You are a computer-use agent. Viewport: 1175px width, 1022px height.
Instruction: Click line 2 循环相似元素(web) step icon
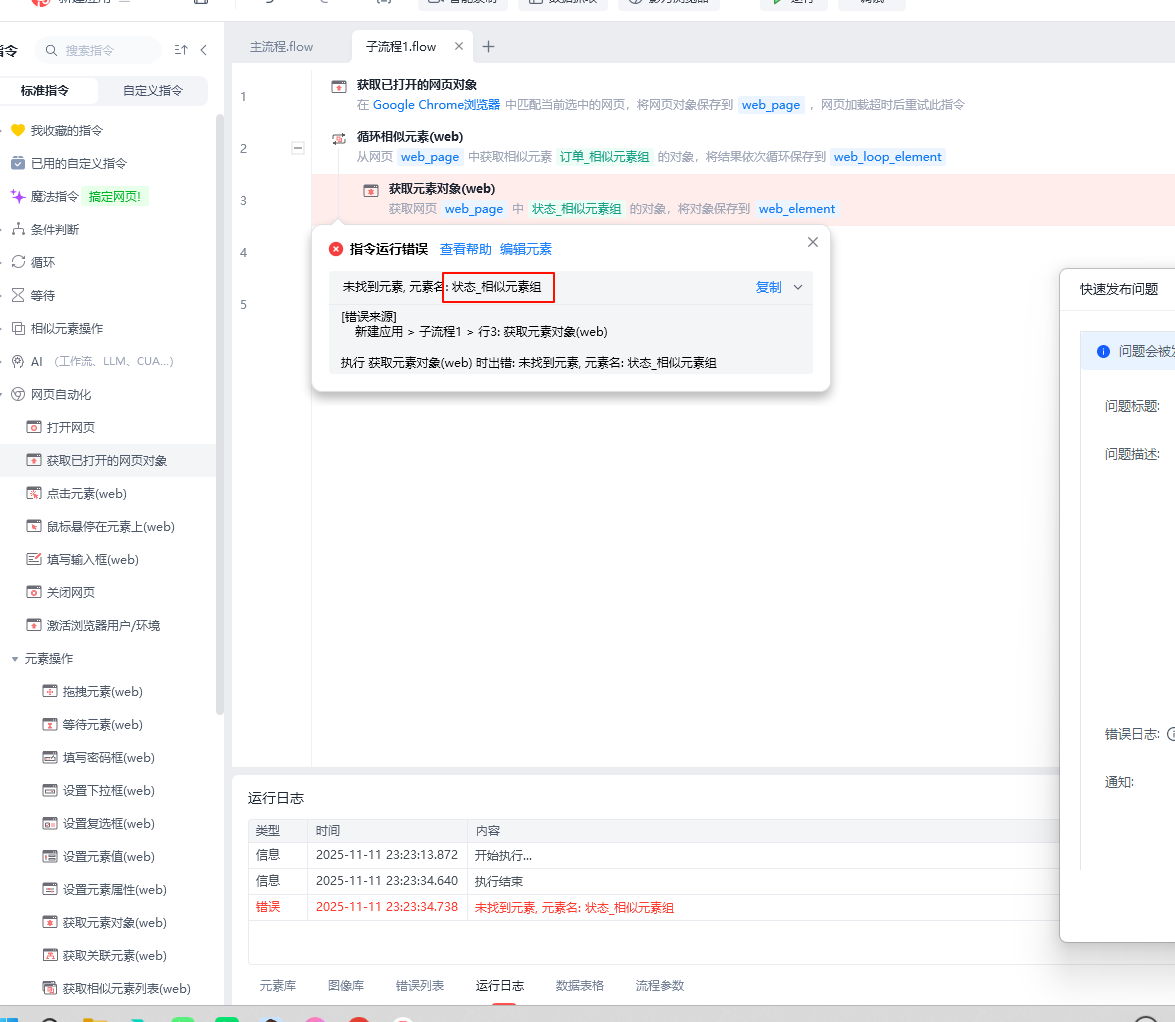339,139
